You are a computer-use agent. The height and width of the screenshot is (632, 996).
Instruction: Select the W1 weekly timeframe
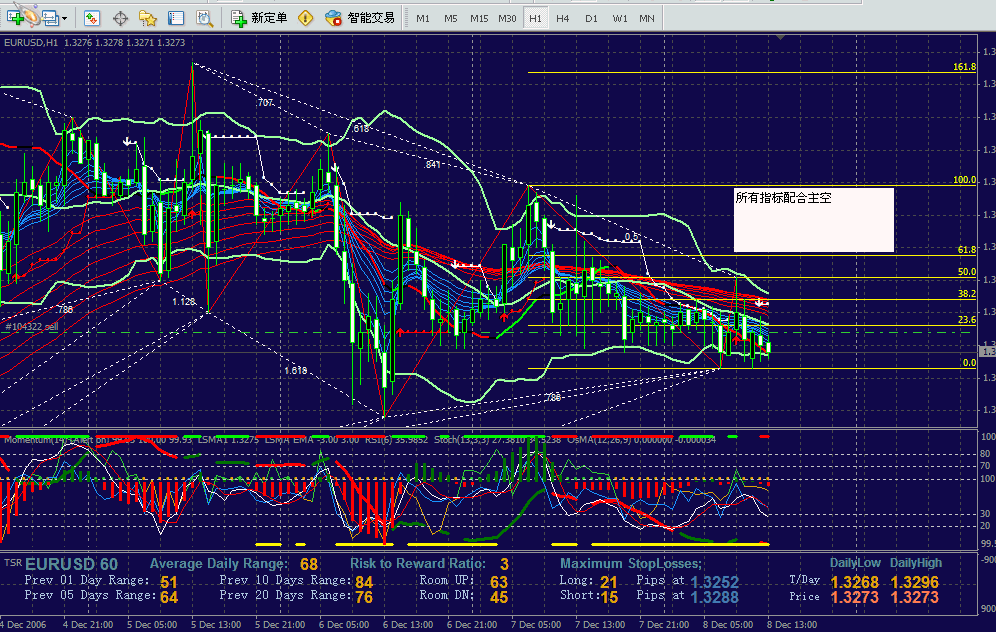point(620,18)
